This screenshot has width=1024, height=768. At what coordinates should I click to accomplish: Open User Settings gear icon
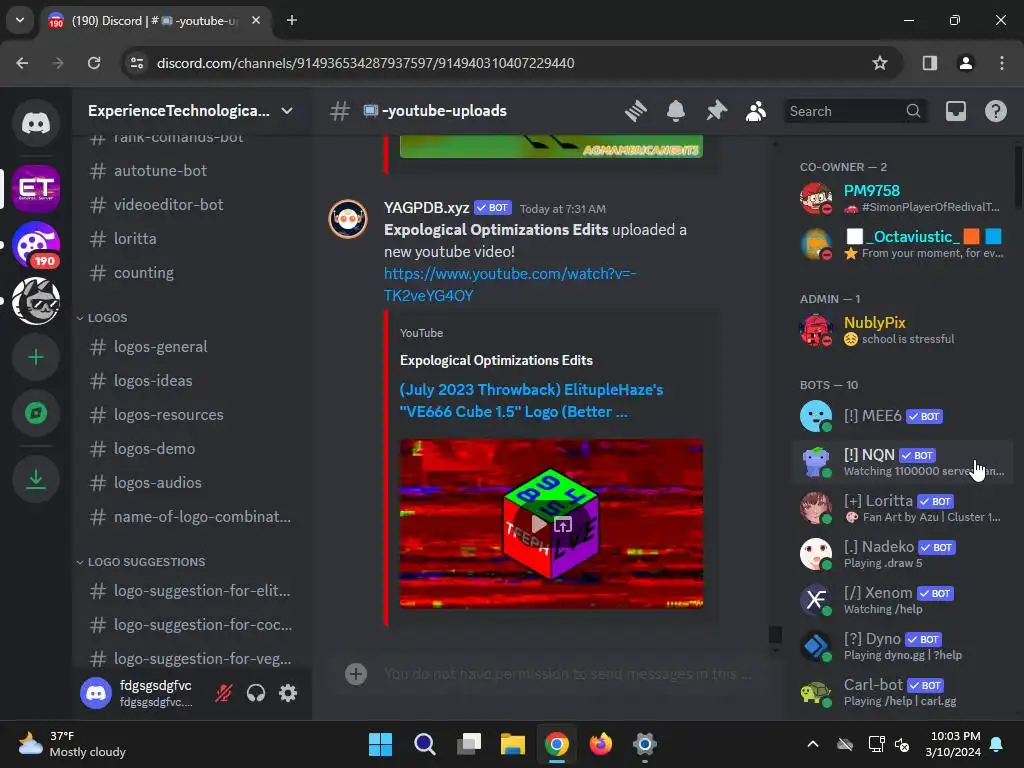click(288, 693)
